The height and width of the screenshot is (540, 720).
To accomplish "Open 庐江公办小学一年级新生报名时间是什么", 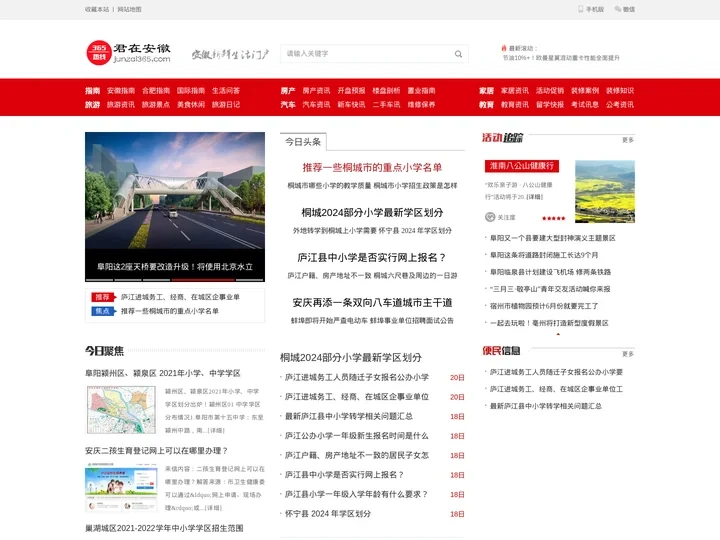I will click(356, 436).
